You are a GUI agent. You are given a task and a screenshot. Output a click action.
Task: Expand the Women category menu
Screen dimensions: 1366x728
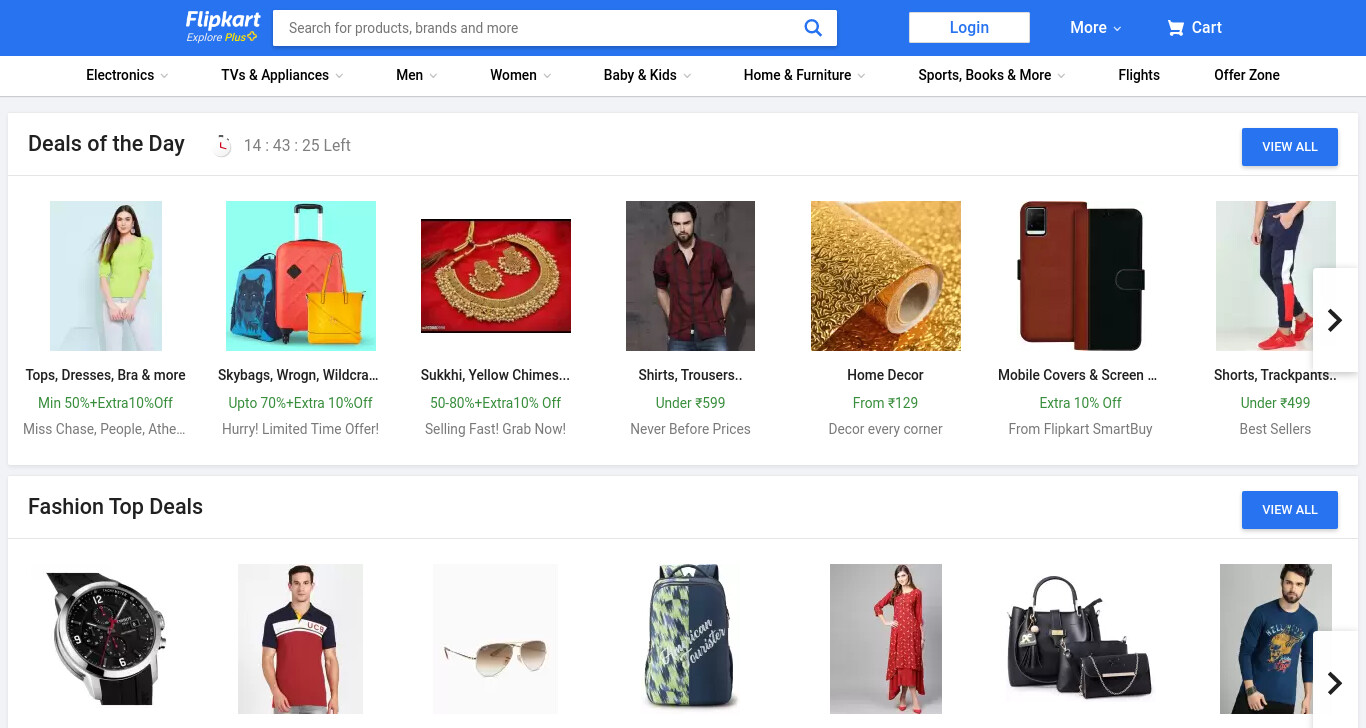[x=520, y=75]
